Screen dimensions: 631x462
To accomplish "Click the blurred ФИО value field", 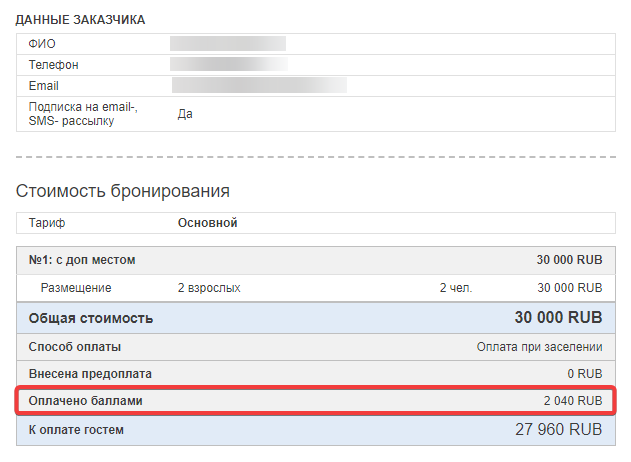I will (228, 43).
